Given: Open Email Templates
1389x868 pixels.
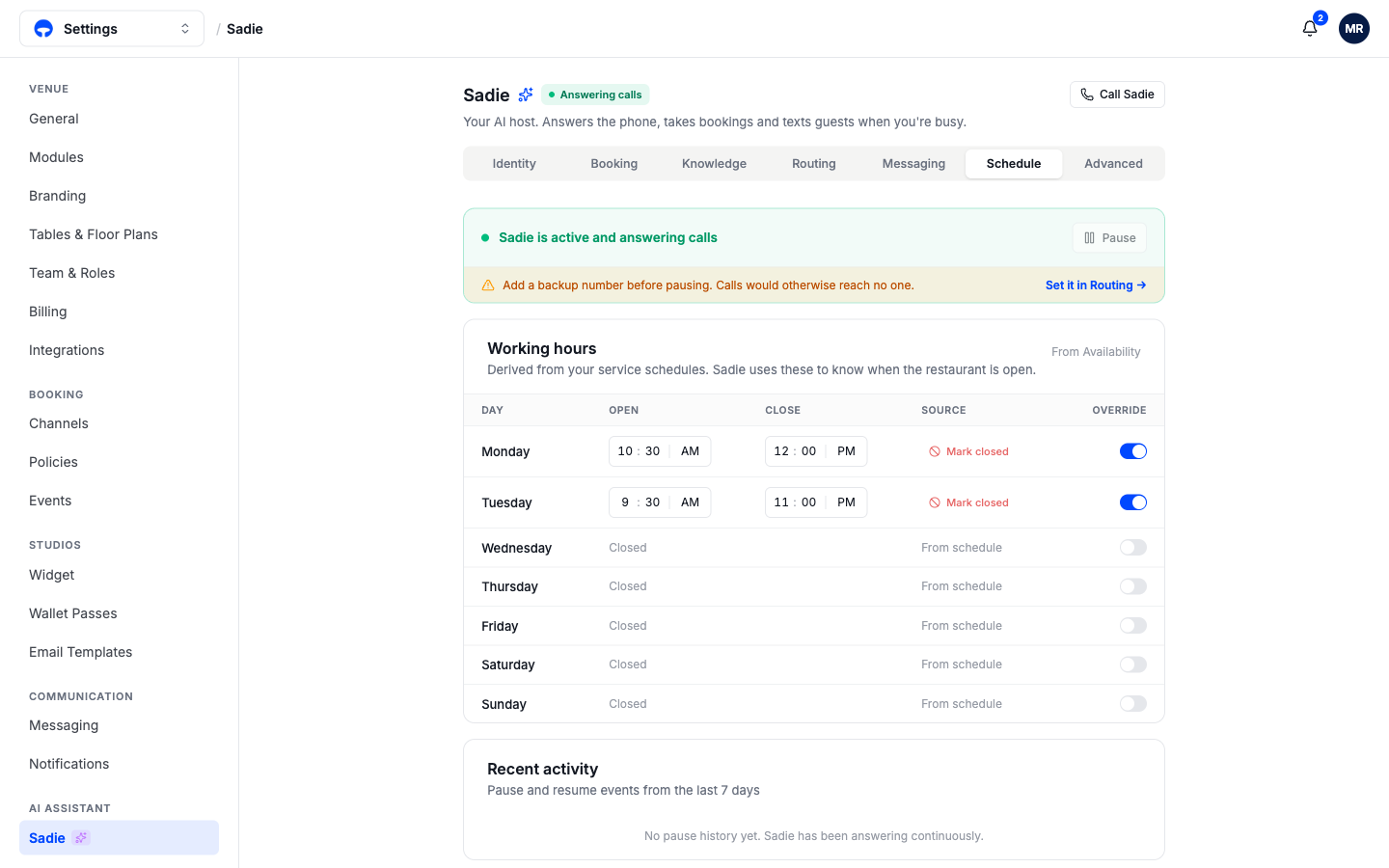Looking at the screenshot, I should (119, 652).
